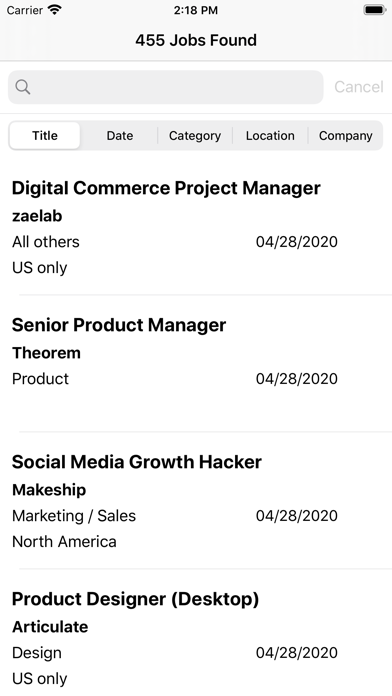Sort jobs by Company
Image resolution: width=392 pixels, height=696 pixels.
pyautogui.click(x=345, y=135)
